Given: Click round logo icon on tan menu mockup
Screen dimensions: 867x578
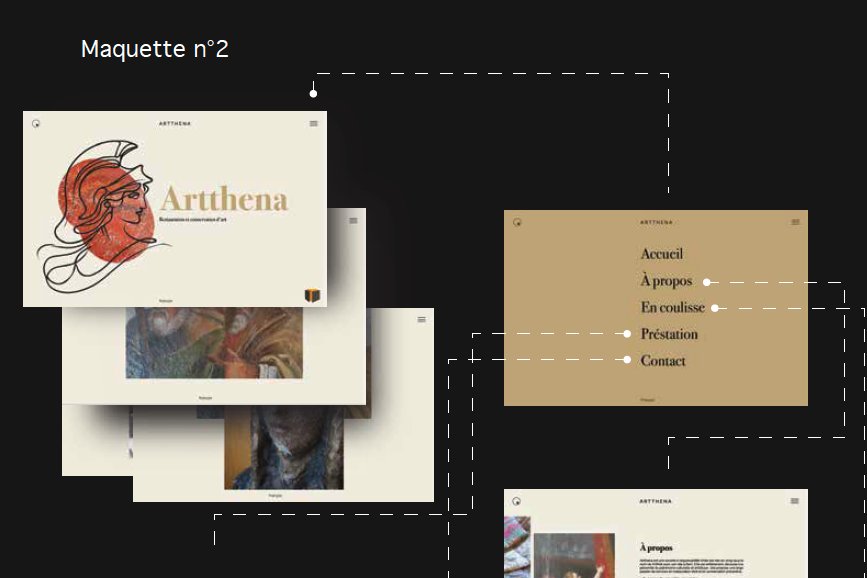Looking at the screenshot, I should pyautogui.click(x=517, y=222).
